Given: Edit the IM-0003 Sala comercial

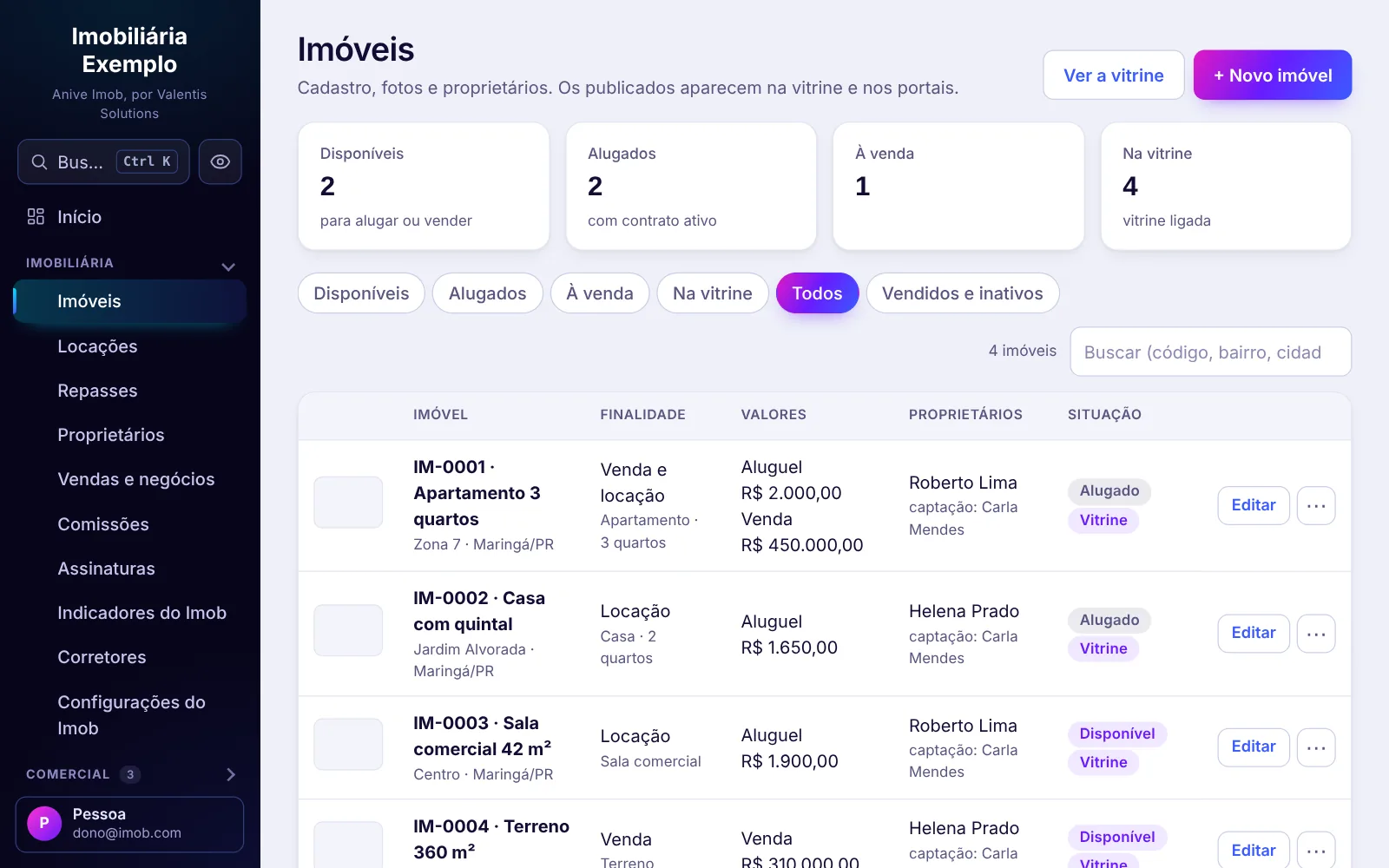Looking at the screenshot, I should tap(1254, 747).
